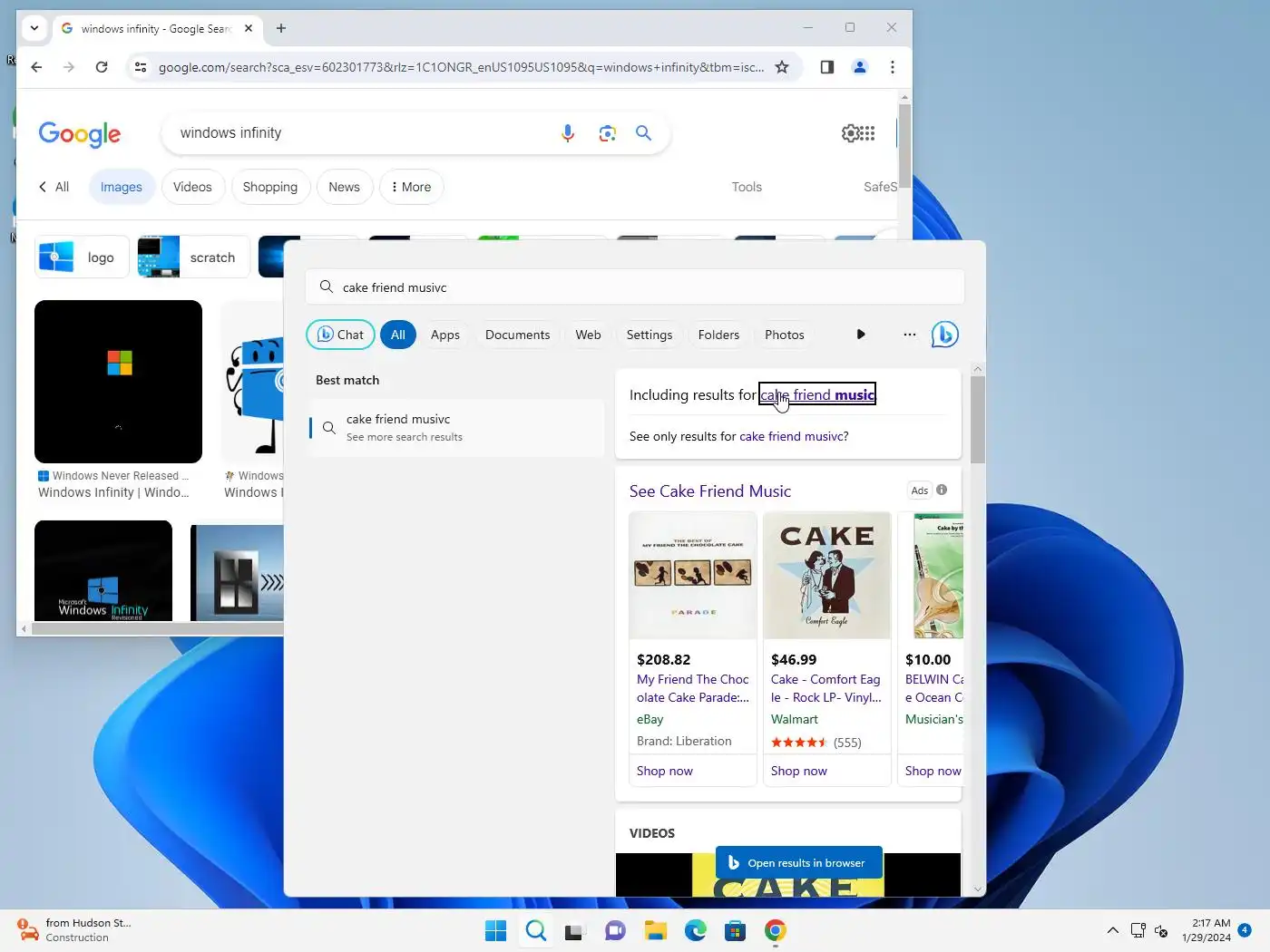The width and height of the screenshot is (1270, 952).
Task: Go to the Google logo homepage
Action: pyautogui.click(x=80, y=134)
